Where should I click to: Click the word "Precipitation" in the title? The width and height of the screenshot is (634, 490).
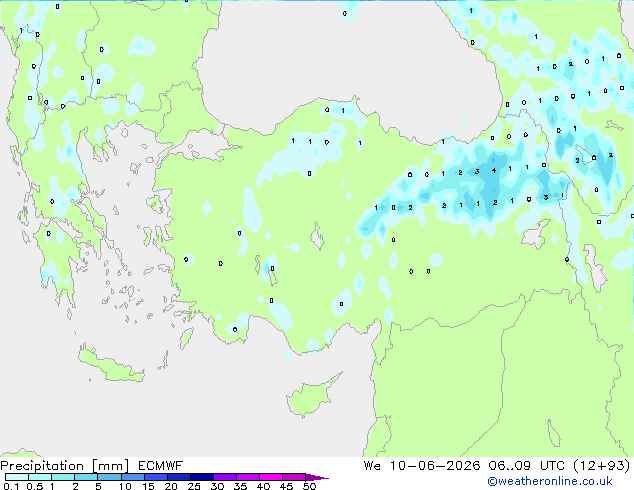[x=42, y=466]
